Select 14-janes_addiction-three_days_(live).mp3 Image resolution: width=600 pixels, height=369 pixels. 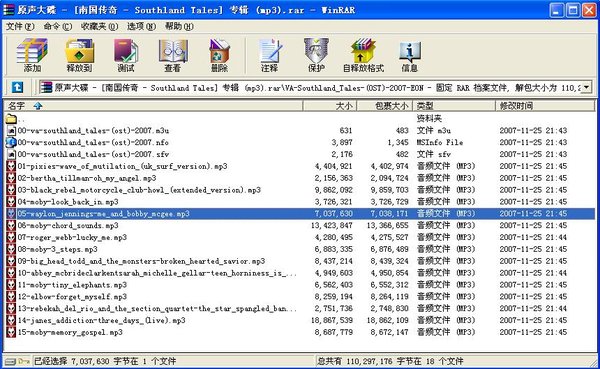(x=101, y=320)
